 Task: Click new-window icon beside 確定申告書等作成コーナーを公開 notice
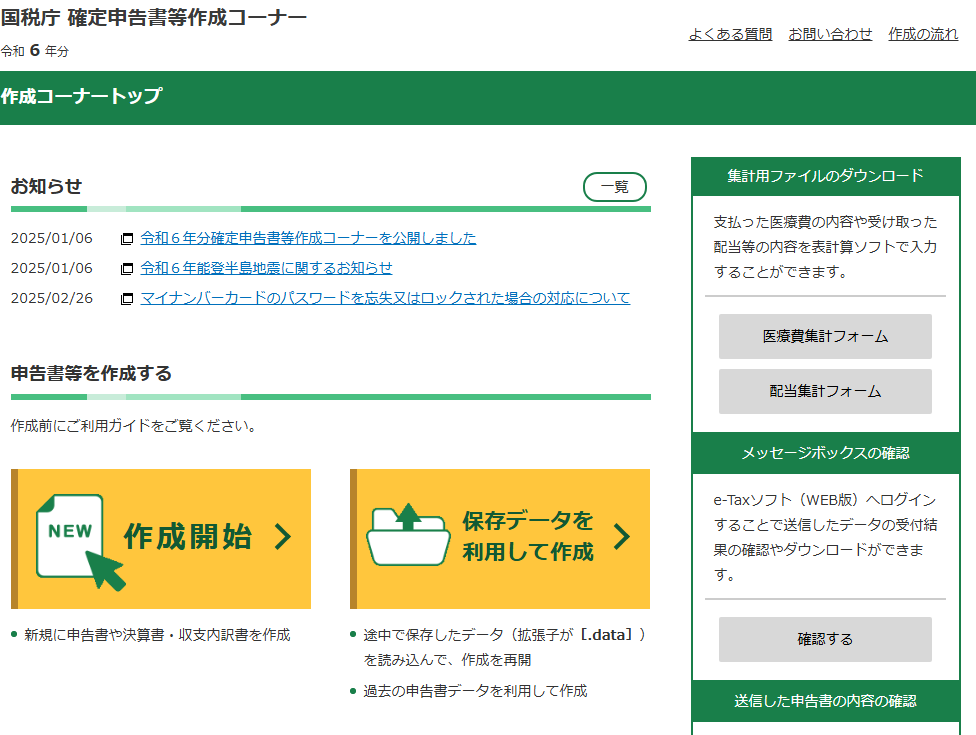pos(127,239)
